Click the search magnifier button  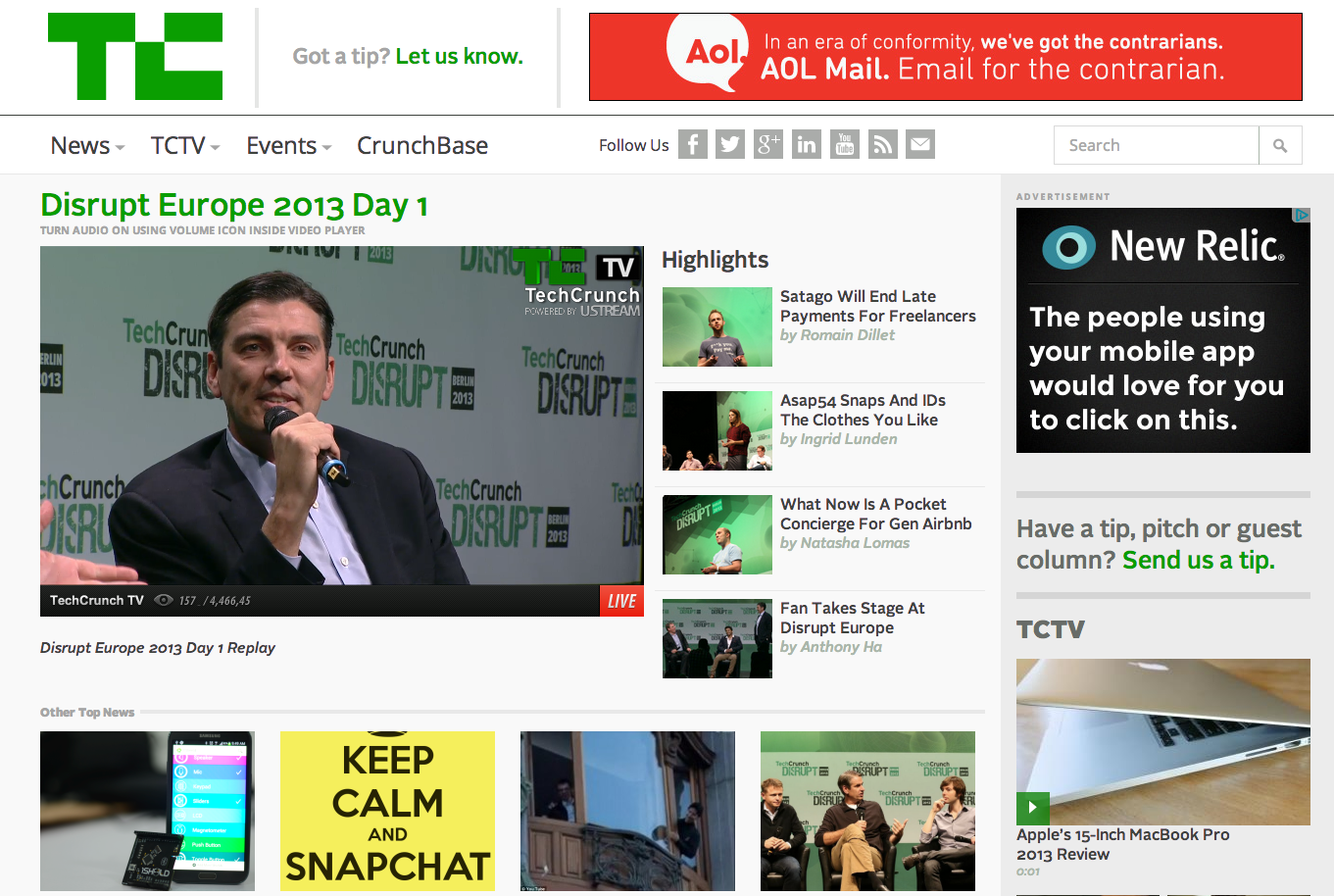(1280, 145)
